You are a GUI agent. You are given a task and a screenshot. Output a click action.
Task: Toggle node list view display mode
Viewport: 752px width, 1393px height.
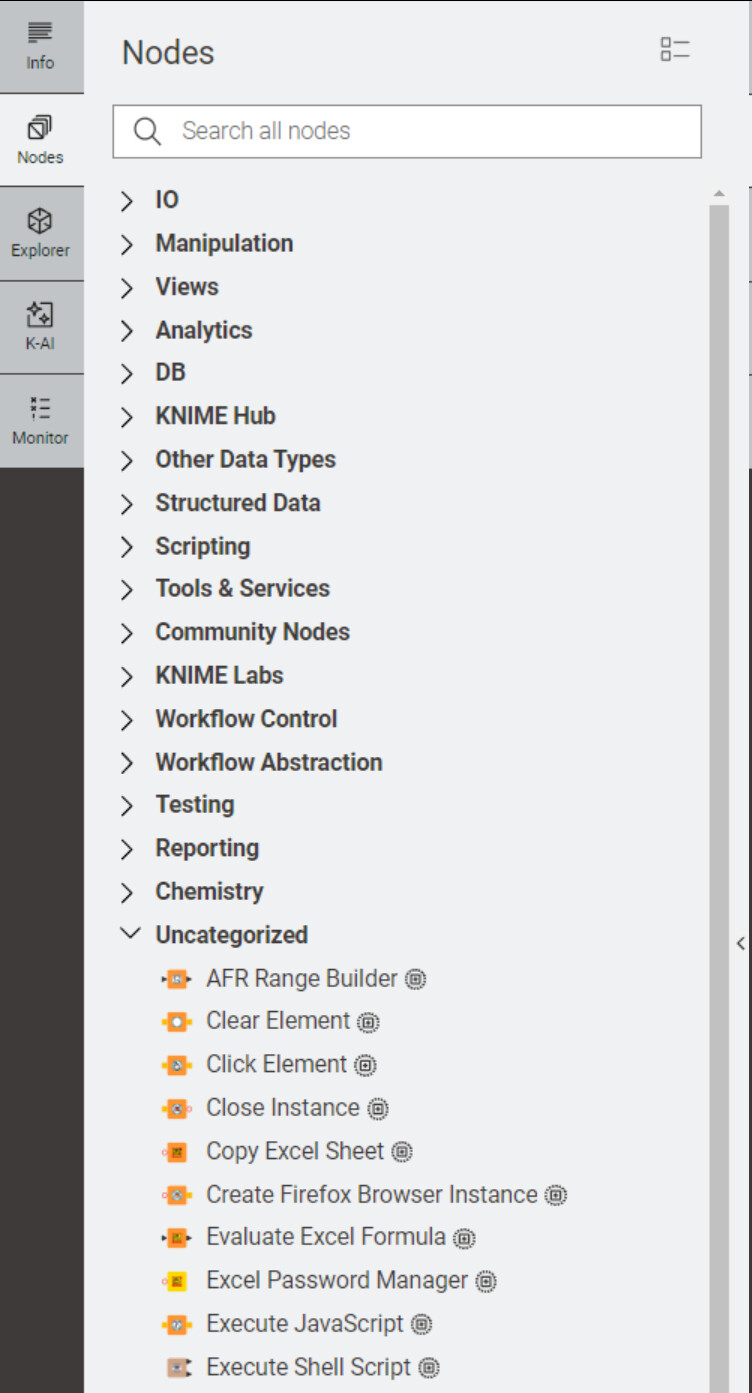tap(675, 50)
